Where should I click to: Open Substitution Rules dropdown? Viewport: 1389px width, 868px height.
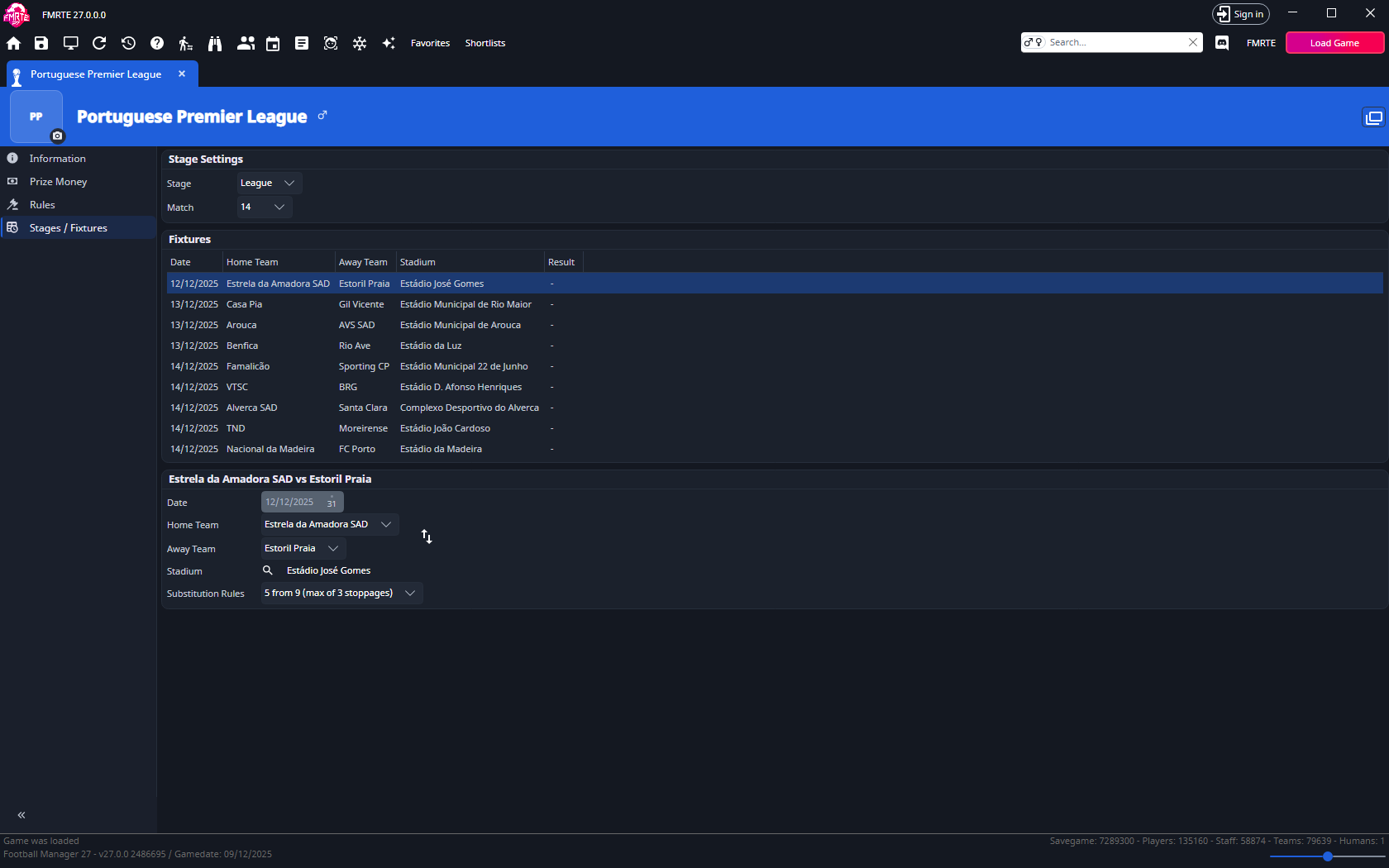tap(341, 593)
